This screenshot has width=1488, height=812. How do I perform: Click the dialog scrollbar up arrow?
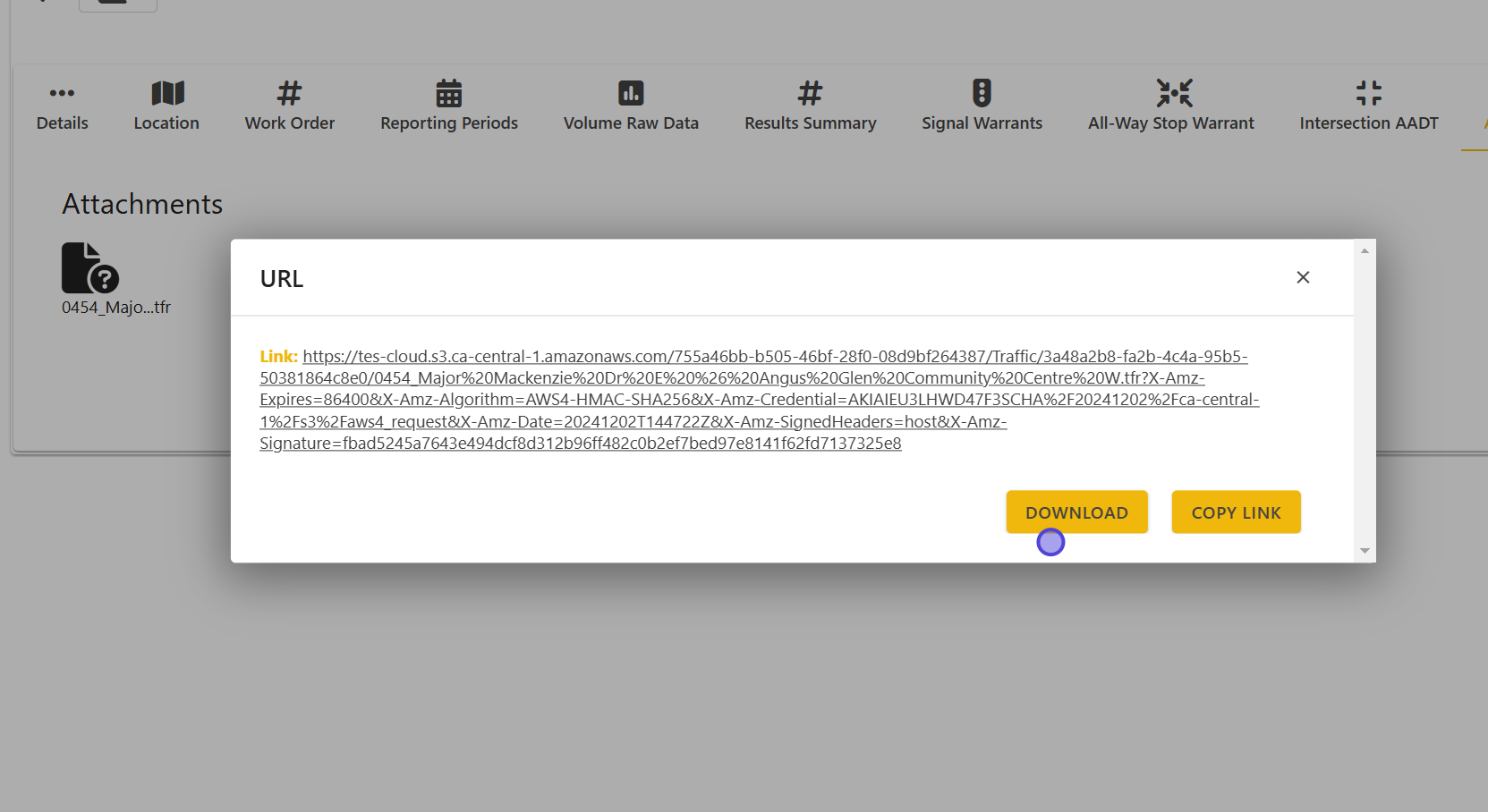(1365, 250)
